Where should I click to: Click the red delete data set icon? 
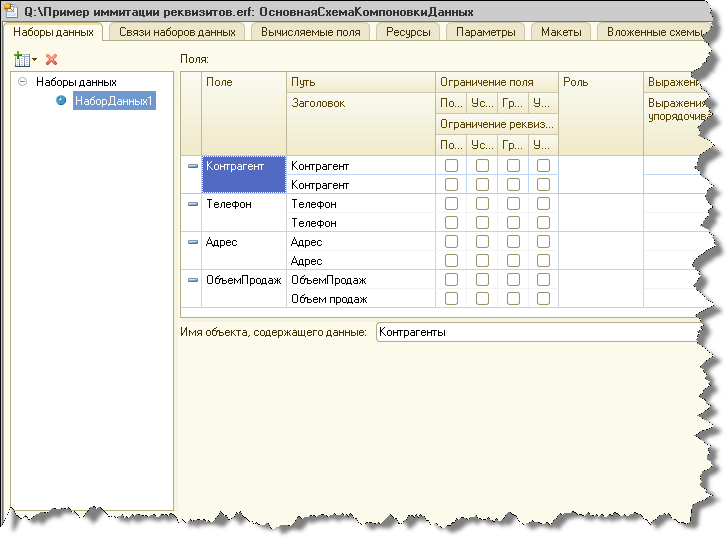[x=52, y=60]
